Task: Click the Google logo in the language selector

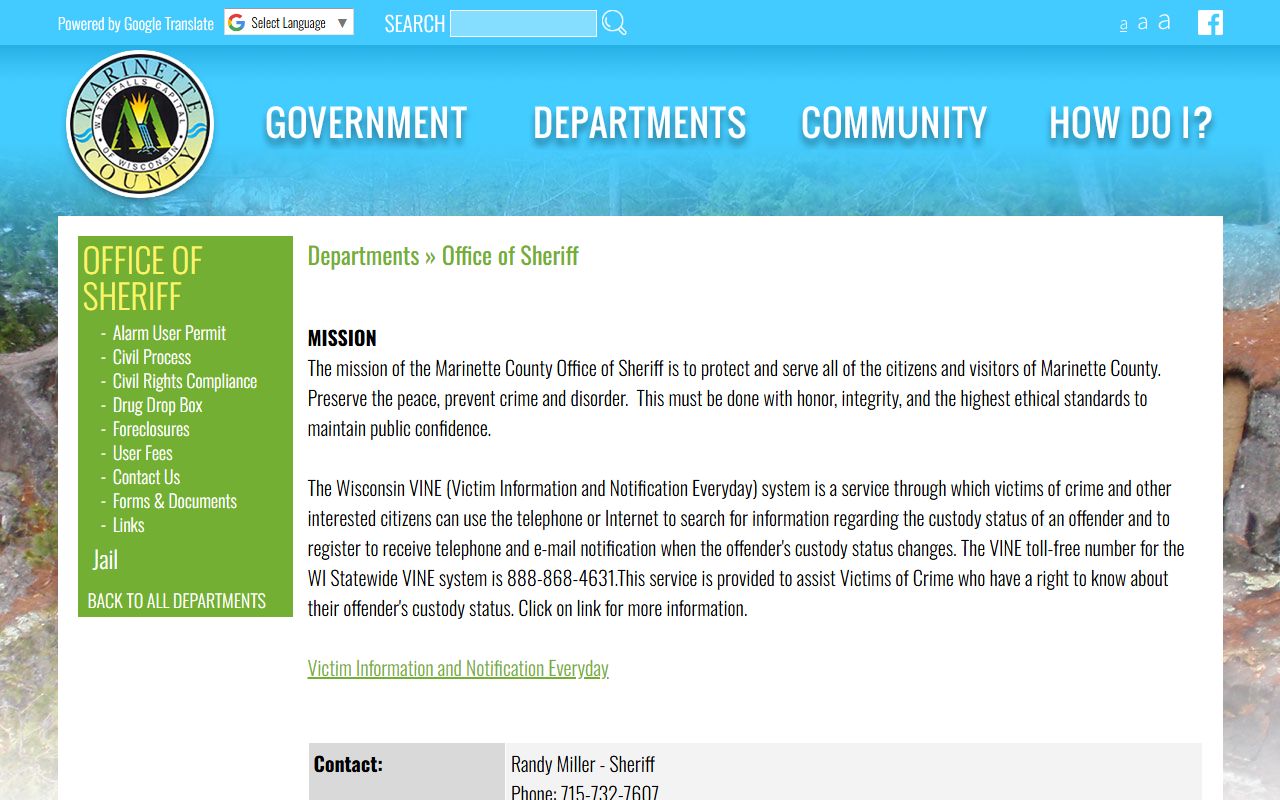Action: tap(236, 23)
